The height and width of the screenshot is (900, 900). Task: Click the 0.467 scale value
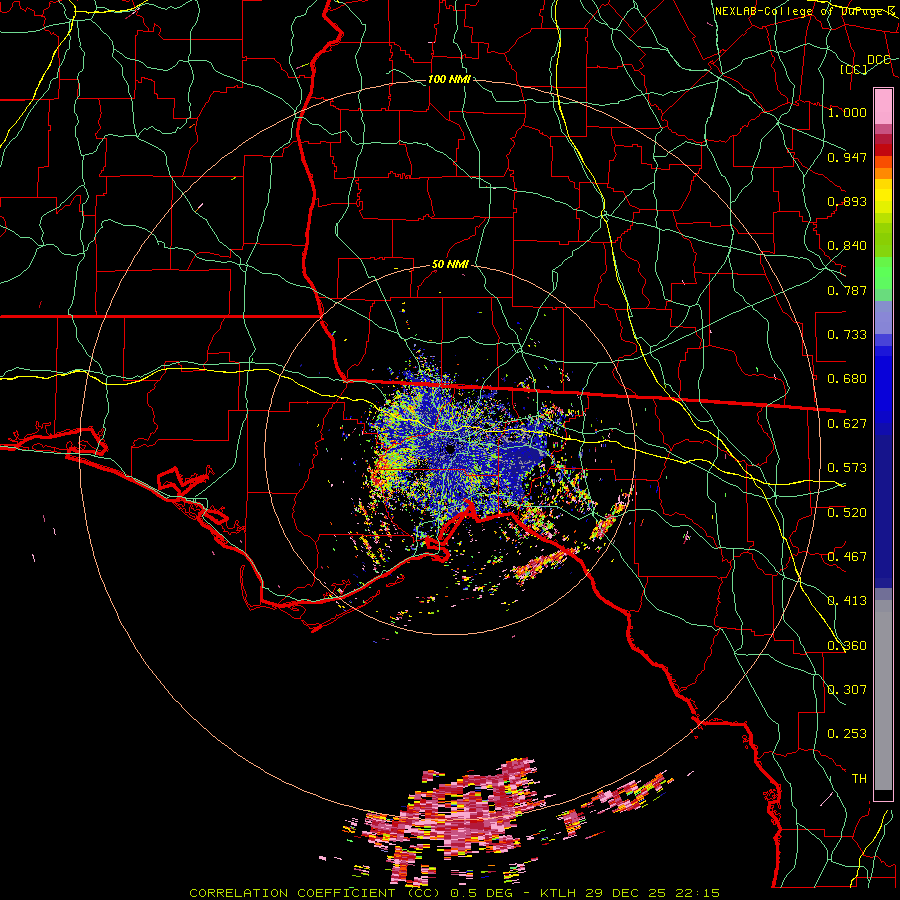[847, 557]
